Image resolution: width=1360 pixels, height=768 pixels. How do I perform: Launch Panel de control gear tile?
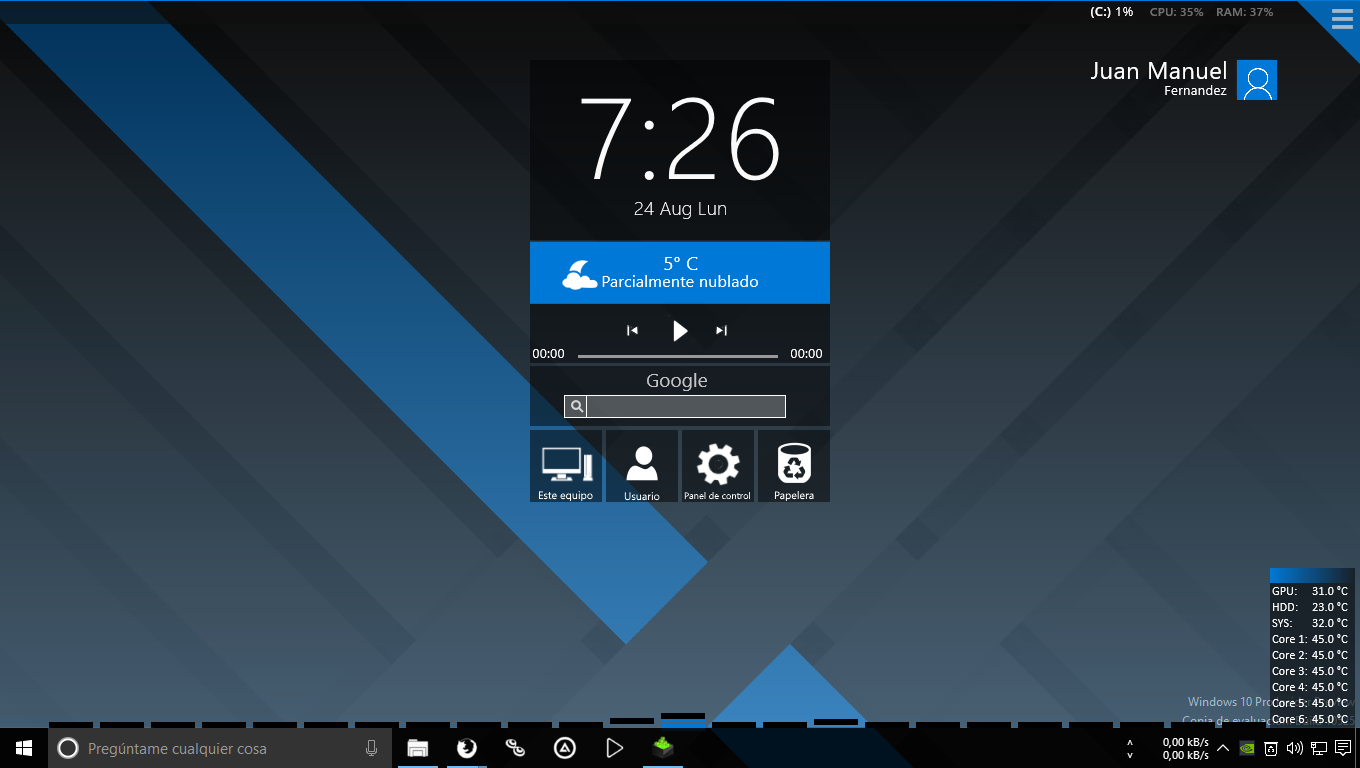point(718,466)
